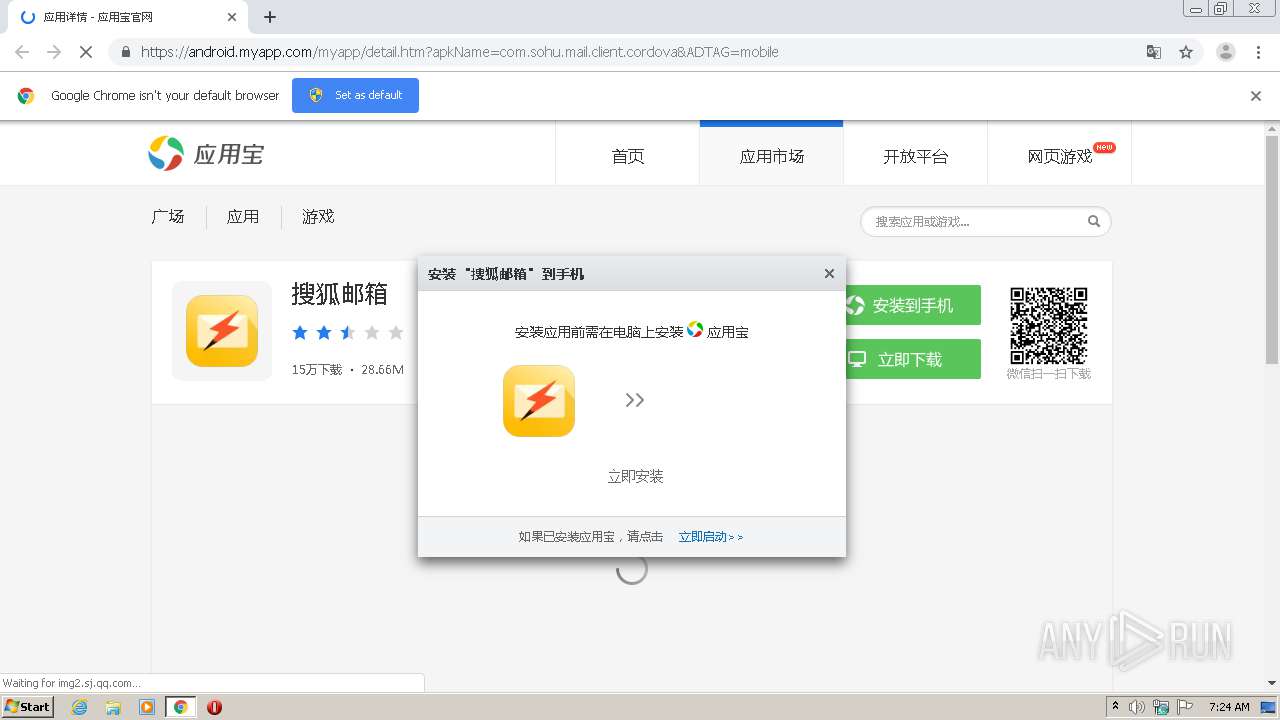The width and height of the screenshot is (1280, 720).
Task: Click the 应用宝 logo in header
Action: (x=206, y=154)
